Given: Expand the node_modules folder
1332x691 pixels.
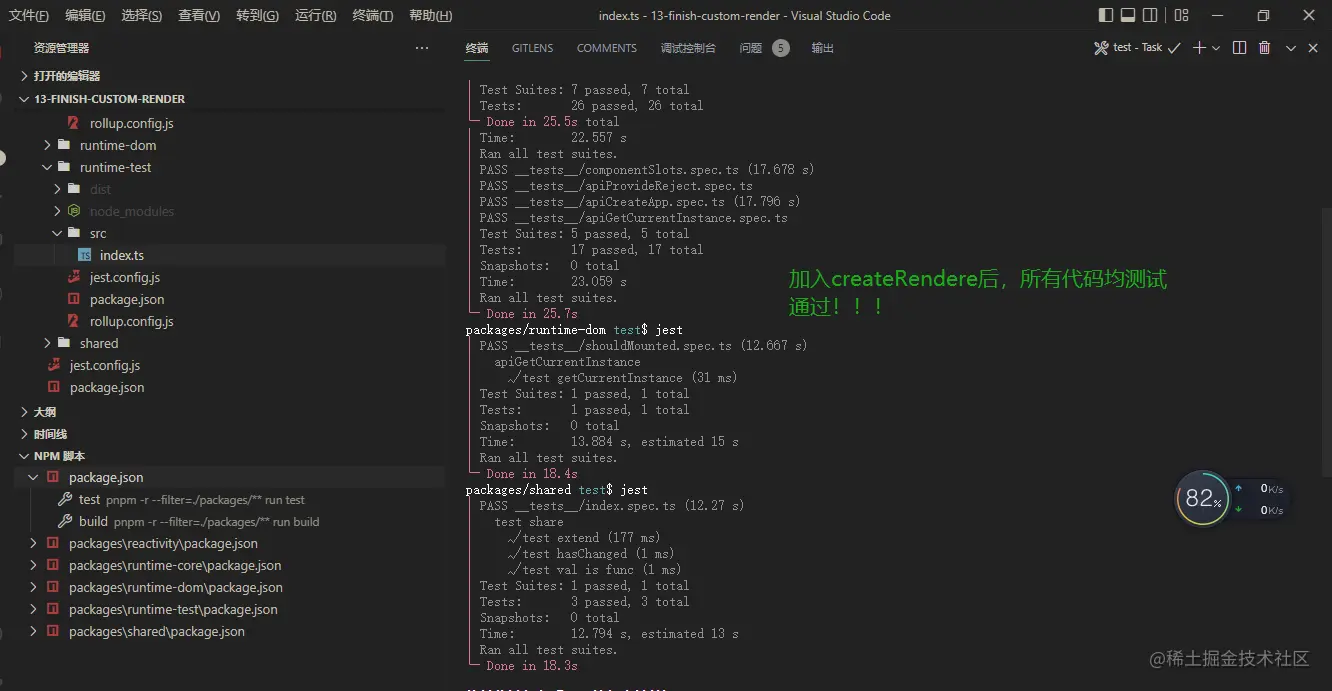Looking at the screenshot, I should coord(230,211).
